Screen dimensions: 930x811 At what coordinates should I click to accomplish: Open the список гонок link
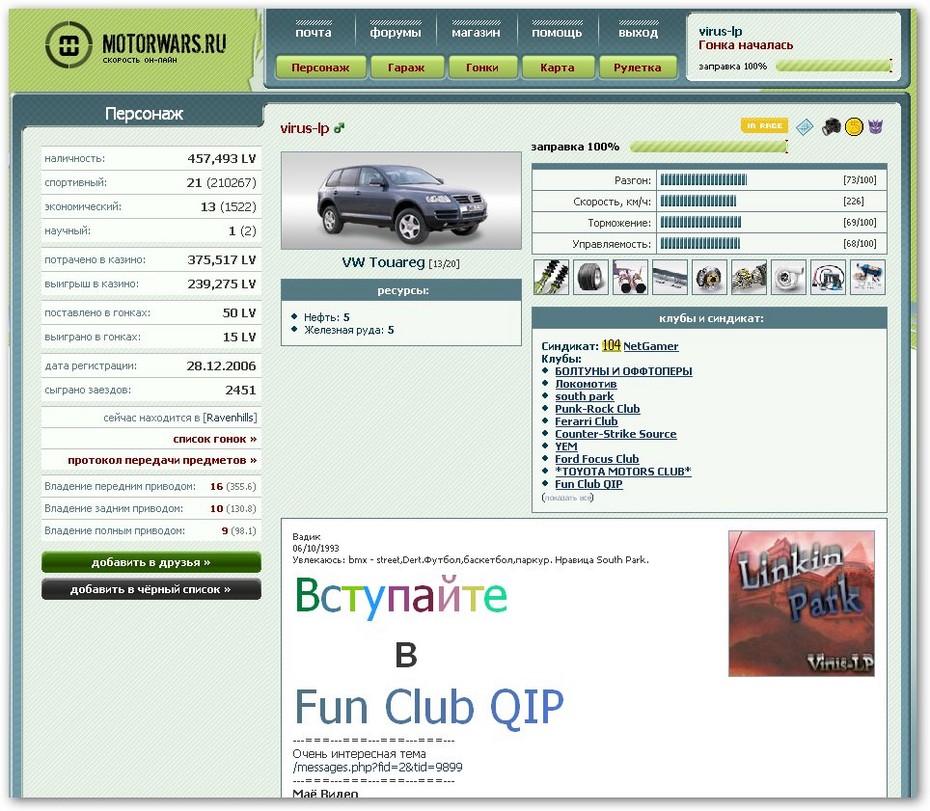[x=215, y=439]
